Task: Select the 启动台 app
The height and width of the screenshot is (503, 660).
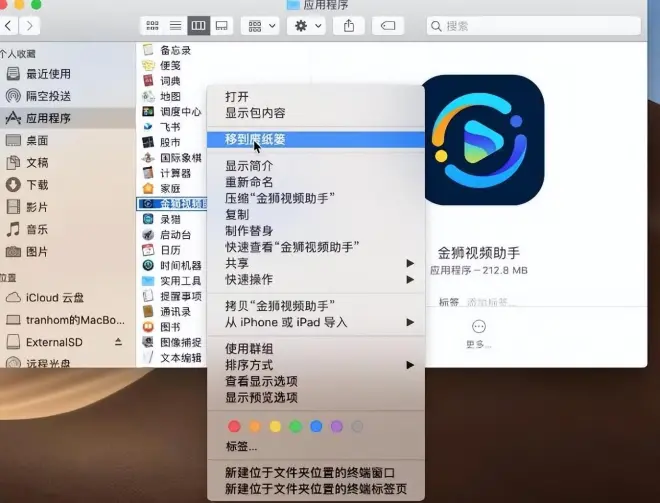Action: click(167, 235)
